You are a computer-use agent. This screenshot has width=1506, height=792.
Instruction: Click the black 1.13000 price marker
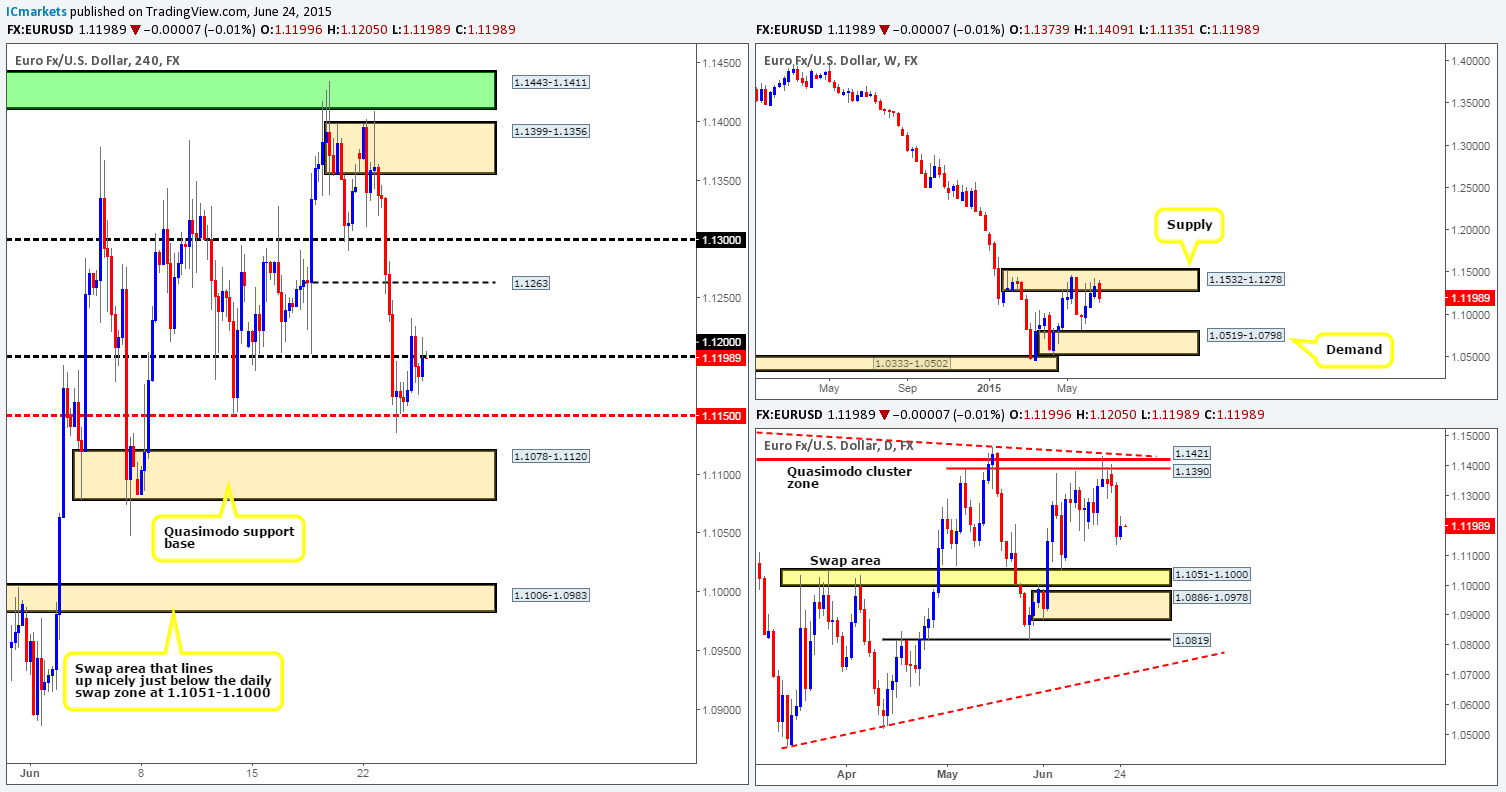[721, 240]
